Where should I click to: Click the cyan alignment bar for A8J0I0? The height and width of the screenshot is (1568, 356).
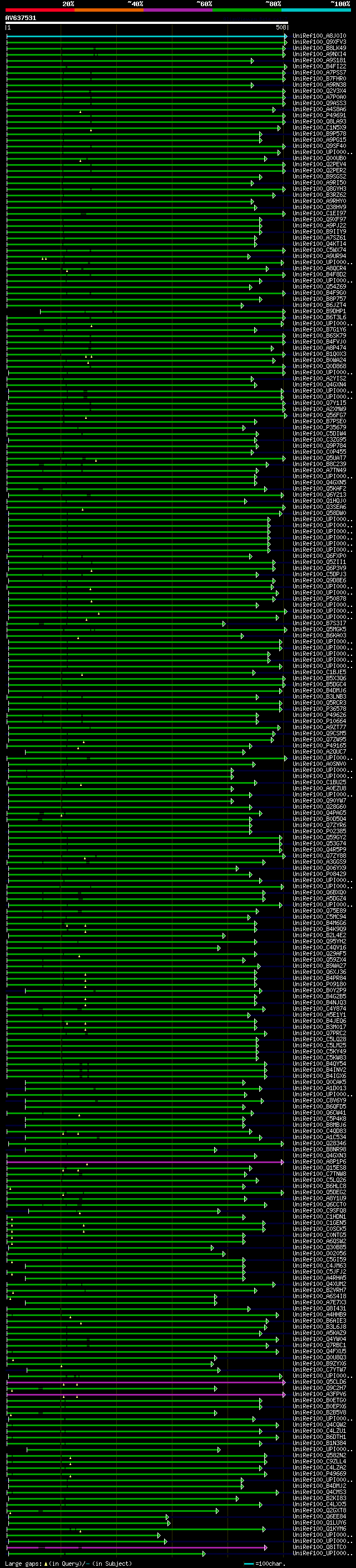tap(147, 37)
